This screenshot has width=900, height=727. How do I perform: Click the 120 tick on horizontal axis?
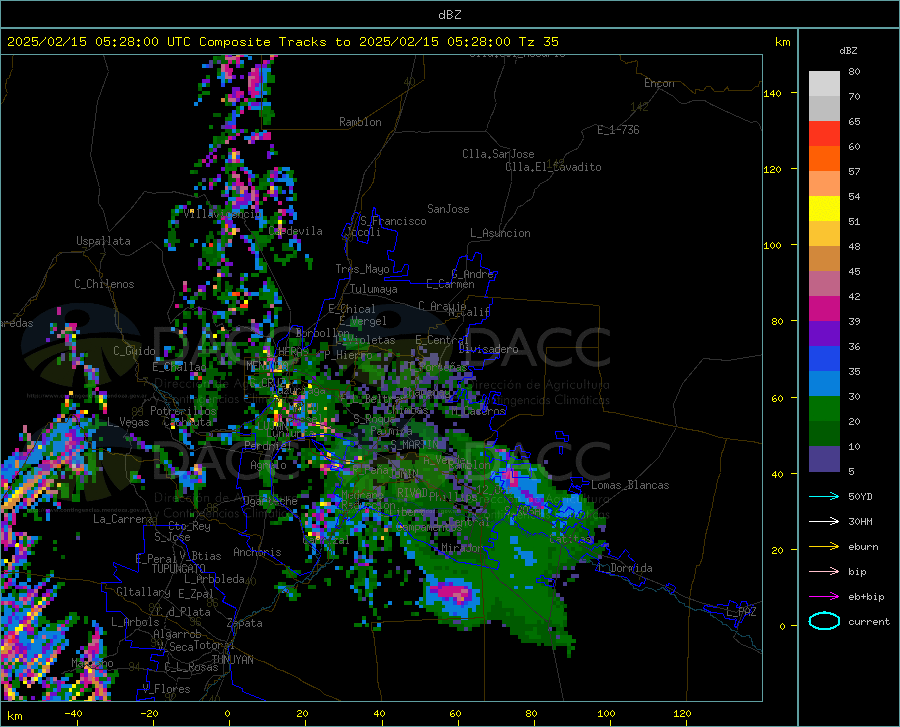[x=682, y=713]
